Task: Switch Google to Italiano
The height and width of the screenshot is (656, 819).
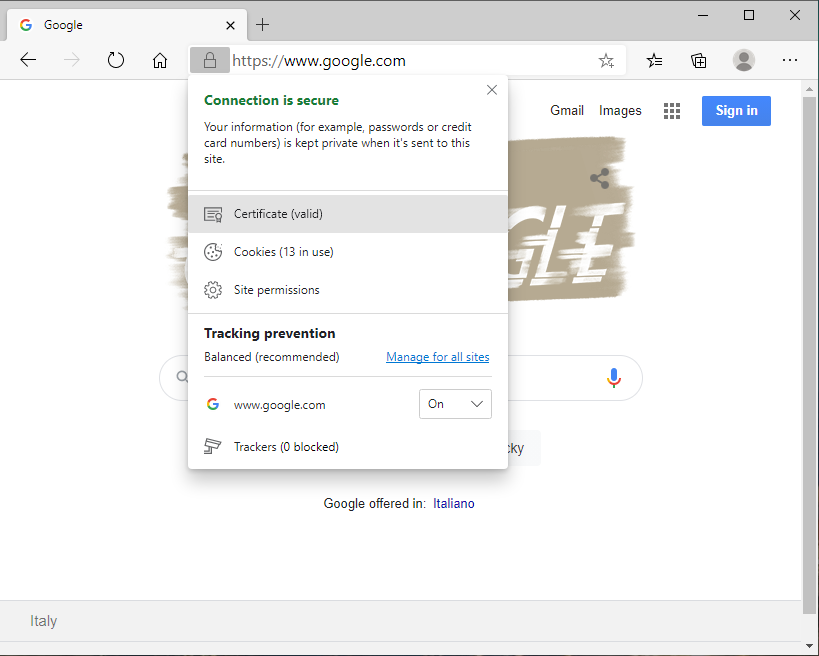Action: [x=453, y=503]
